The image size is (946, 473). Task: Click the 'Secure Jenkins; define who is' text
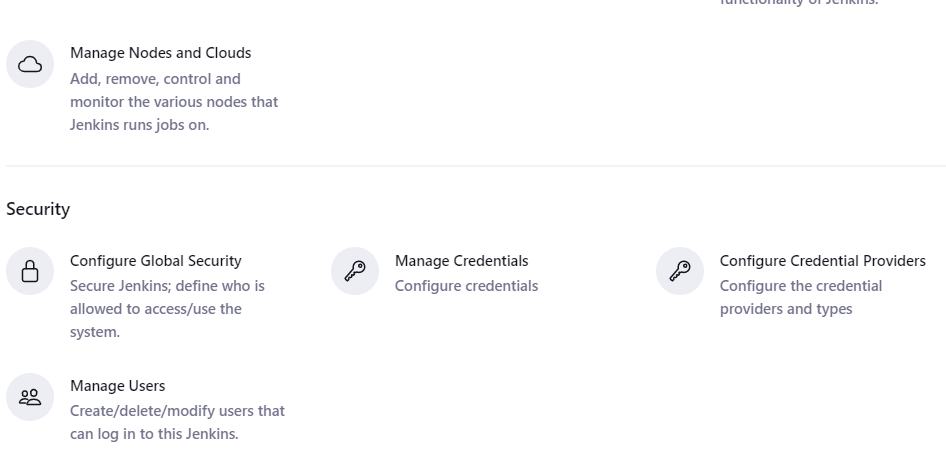[167, 286]
